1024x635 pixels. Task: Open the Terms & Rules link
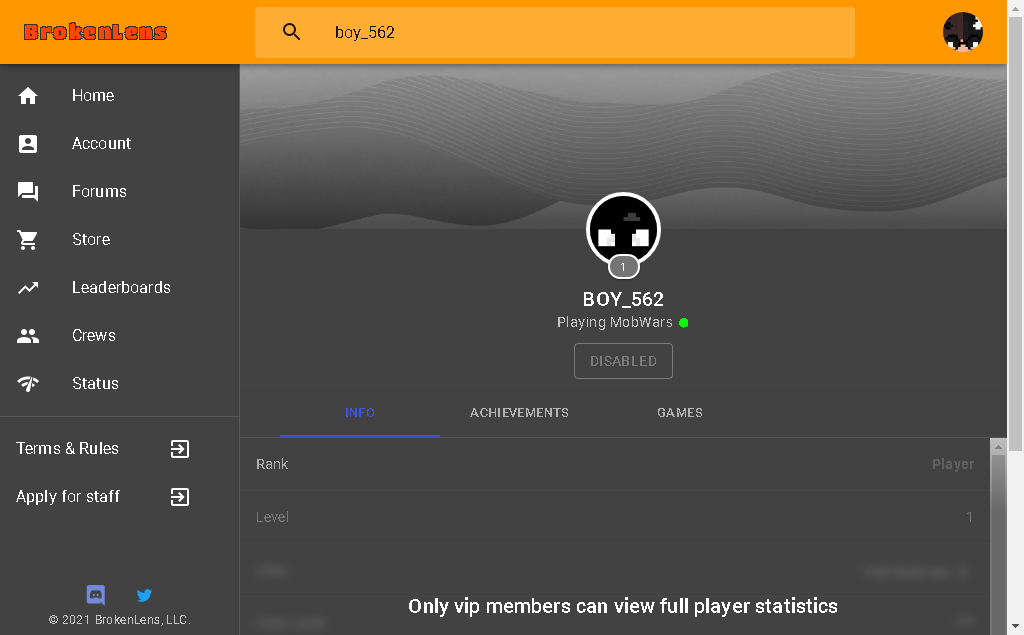pos(67,449)
